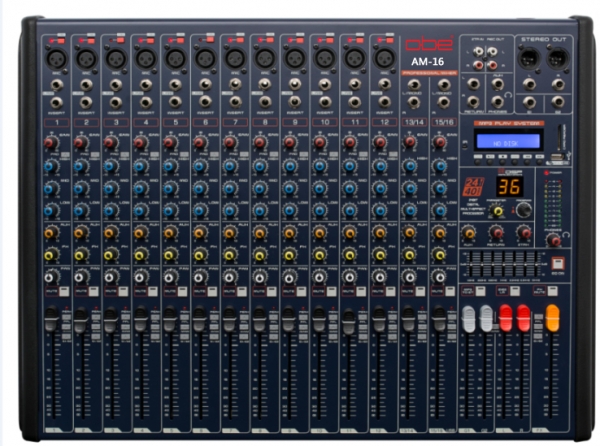This screenshot has width=600, height=446.
Task: Mute channel 12 with its MUTE button
Action: click(x=391, y=291)
